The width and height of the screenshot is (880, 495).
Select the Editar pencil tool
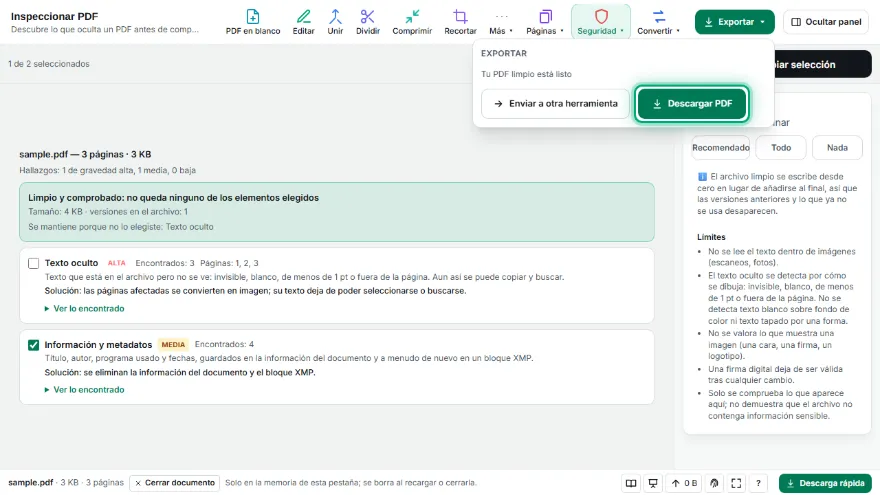coord(303,22)
